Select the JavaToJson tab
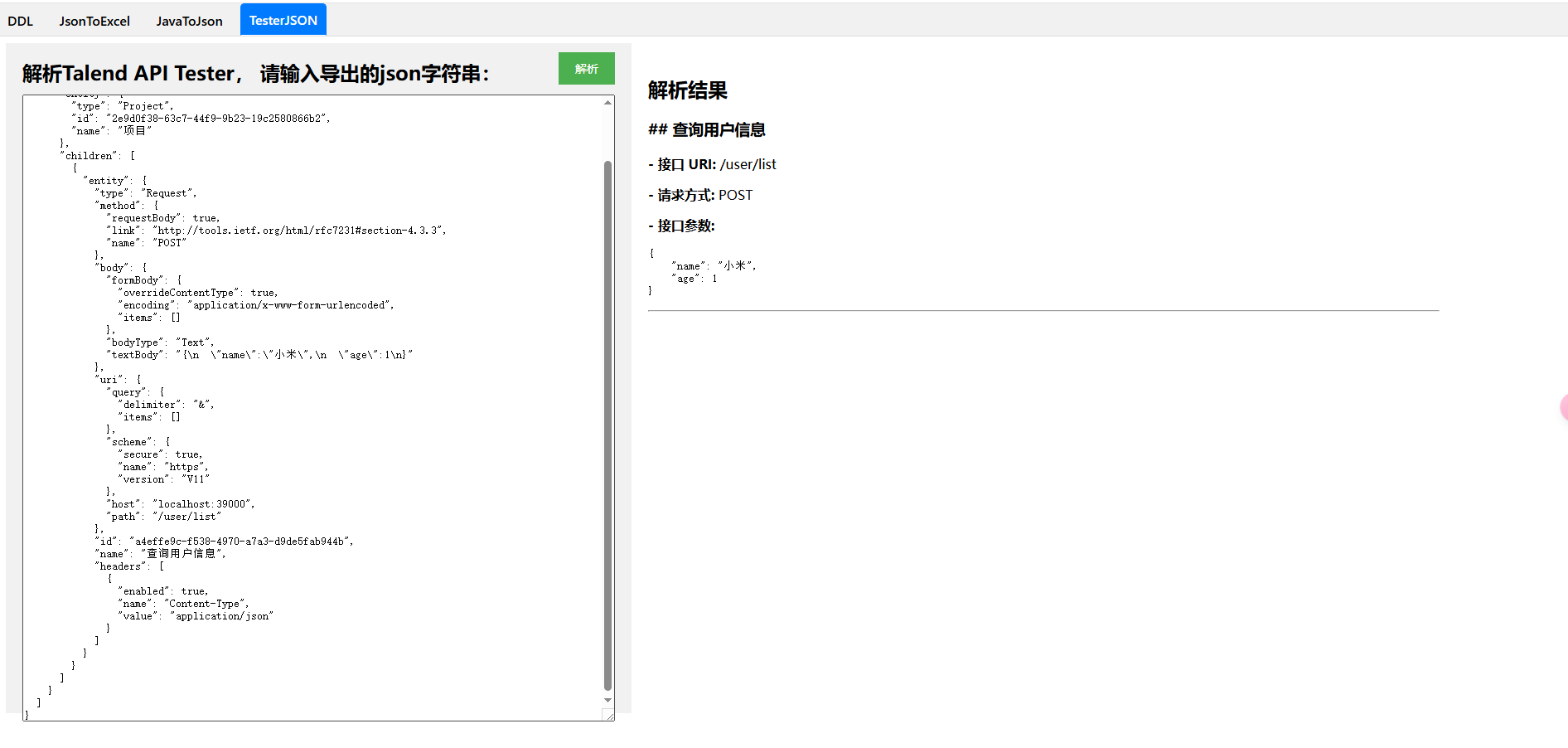 pyautogui.click(x=189, y=21)
